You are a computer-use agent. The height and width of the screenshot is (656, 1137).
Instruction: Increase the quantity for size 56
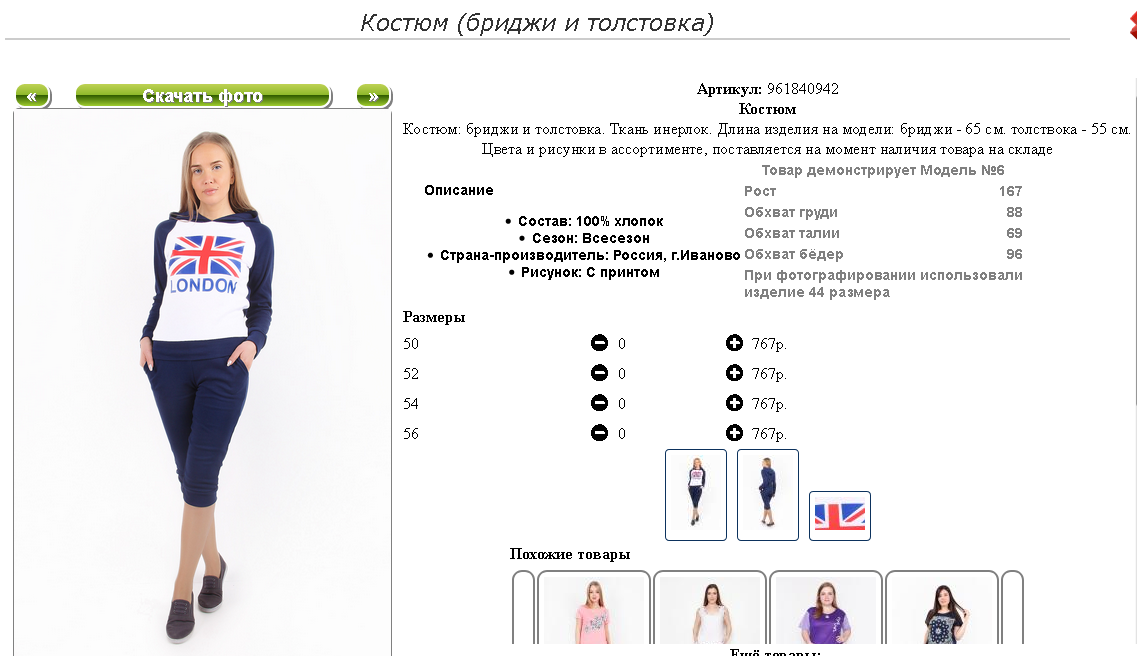click(734, 433)
